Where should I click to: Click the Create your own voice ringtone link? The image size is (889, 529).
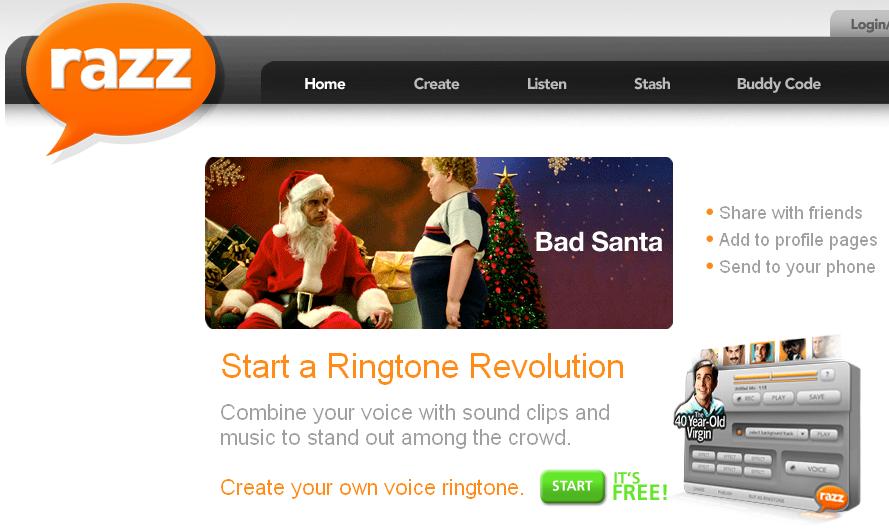pyautogui.click(x=372, y=488)
